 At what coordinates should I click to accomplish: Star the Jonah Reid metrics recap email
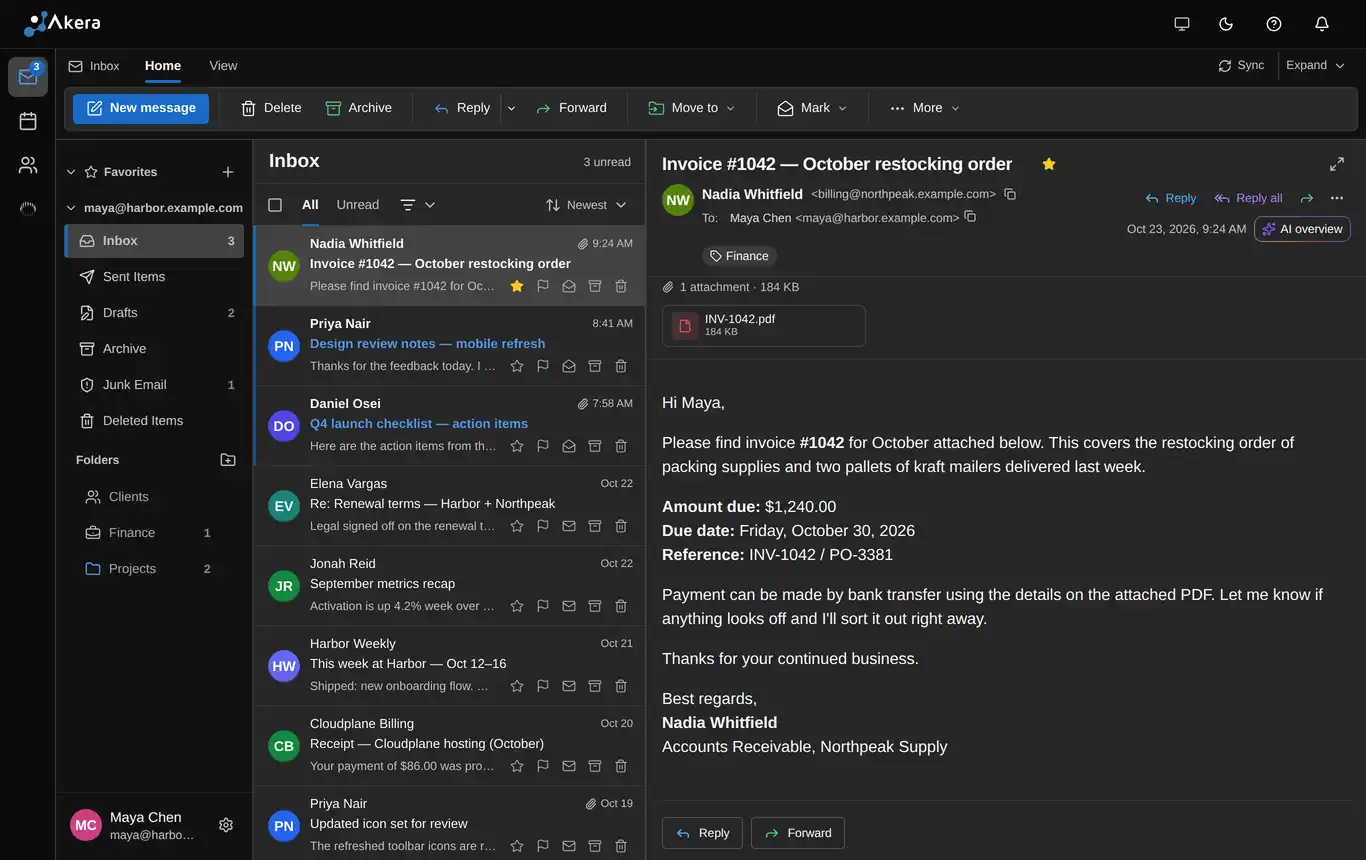click(x=517, y=606)
